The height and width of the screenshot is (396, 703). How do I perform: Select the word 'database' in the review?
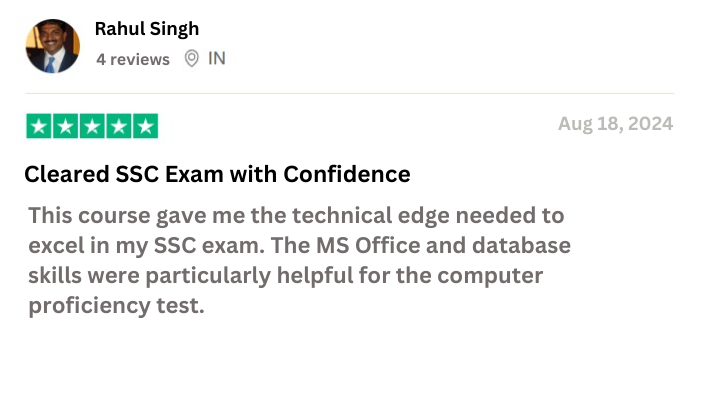point(521,245)
